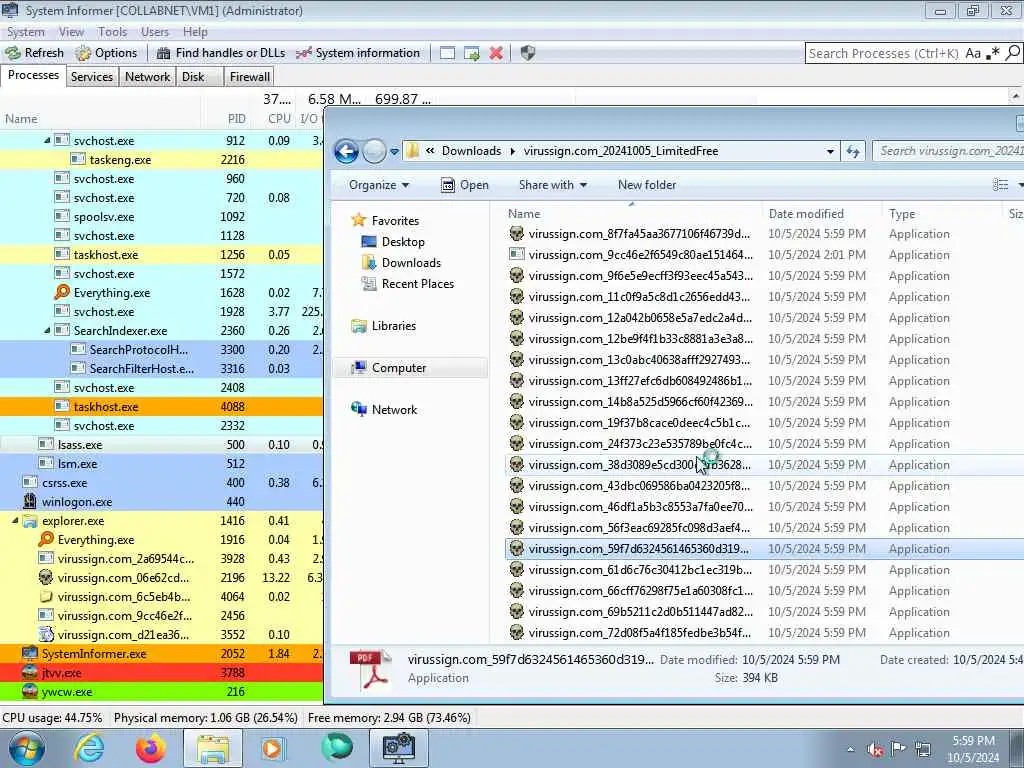Open the address bar history dropdown
The image size is (1024, 768).
click(x=830, y=152)
